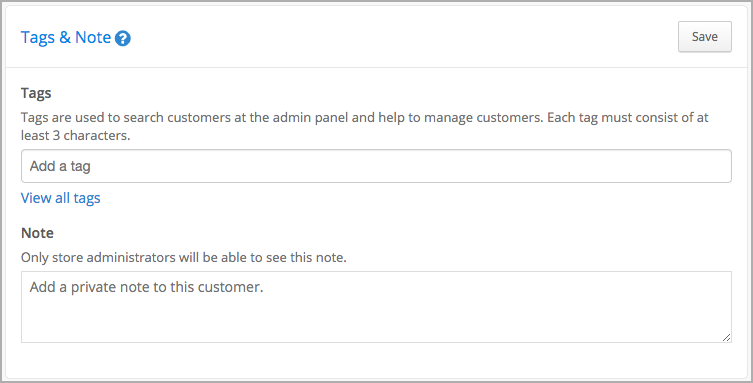Click into the private note text area
The image size is (753, 383).
pyautogui.click(x=376, y=307)
